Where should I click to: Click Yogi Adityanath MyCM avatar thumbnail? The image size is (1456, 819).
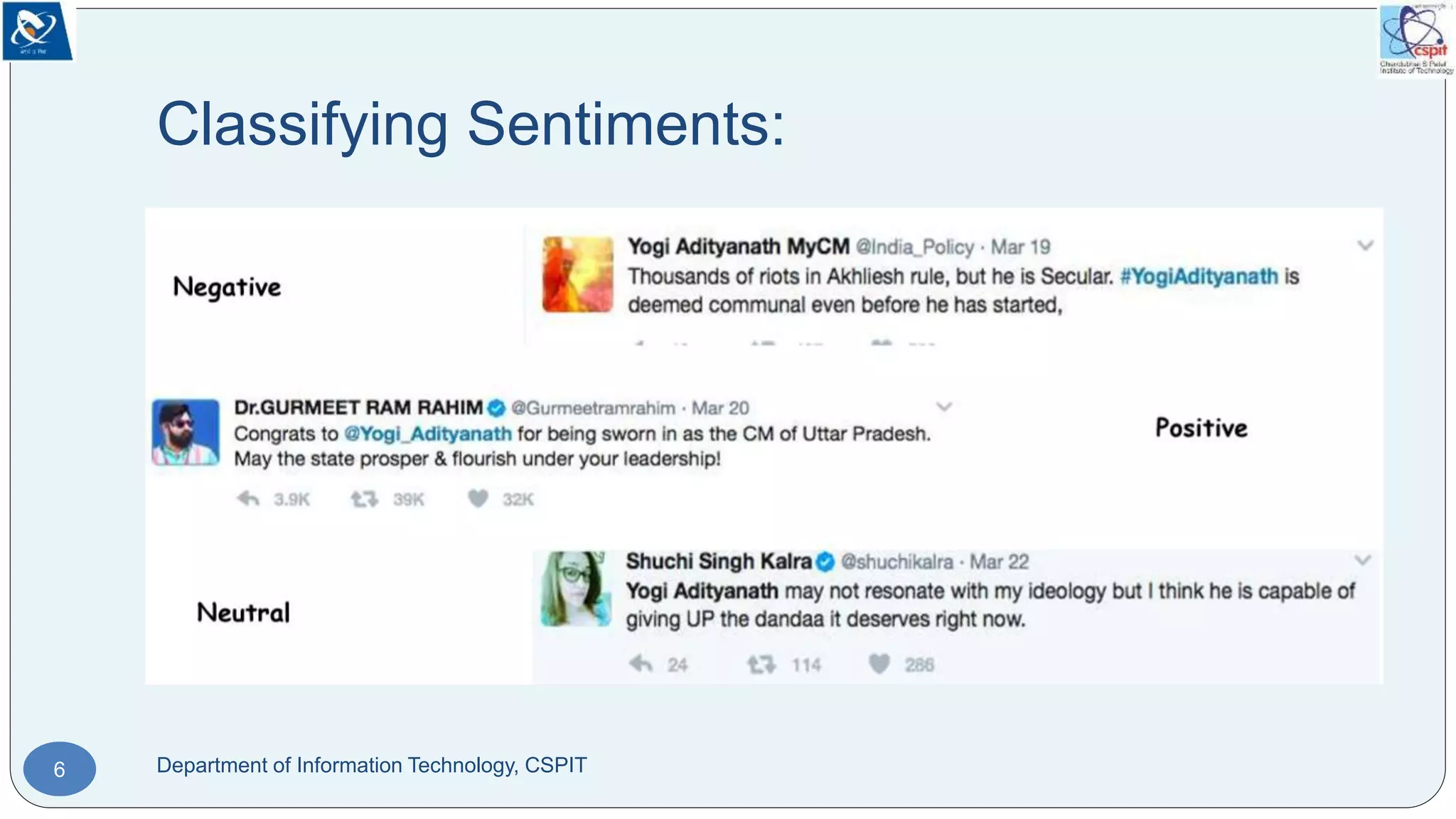577,274
